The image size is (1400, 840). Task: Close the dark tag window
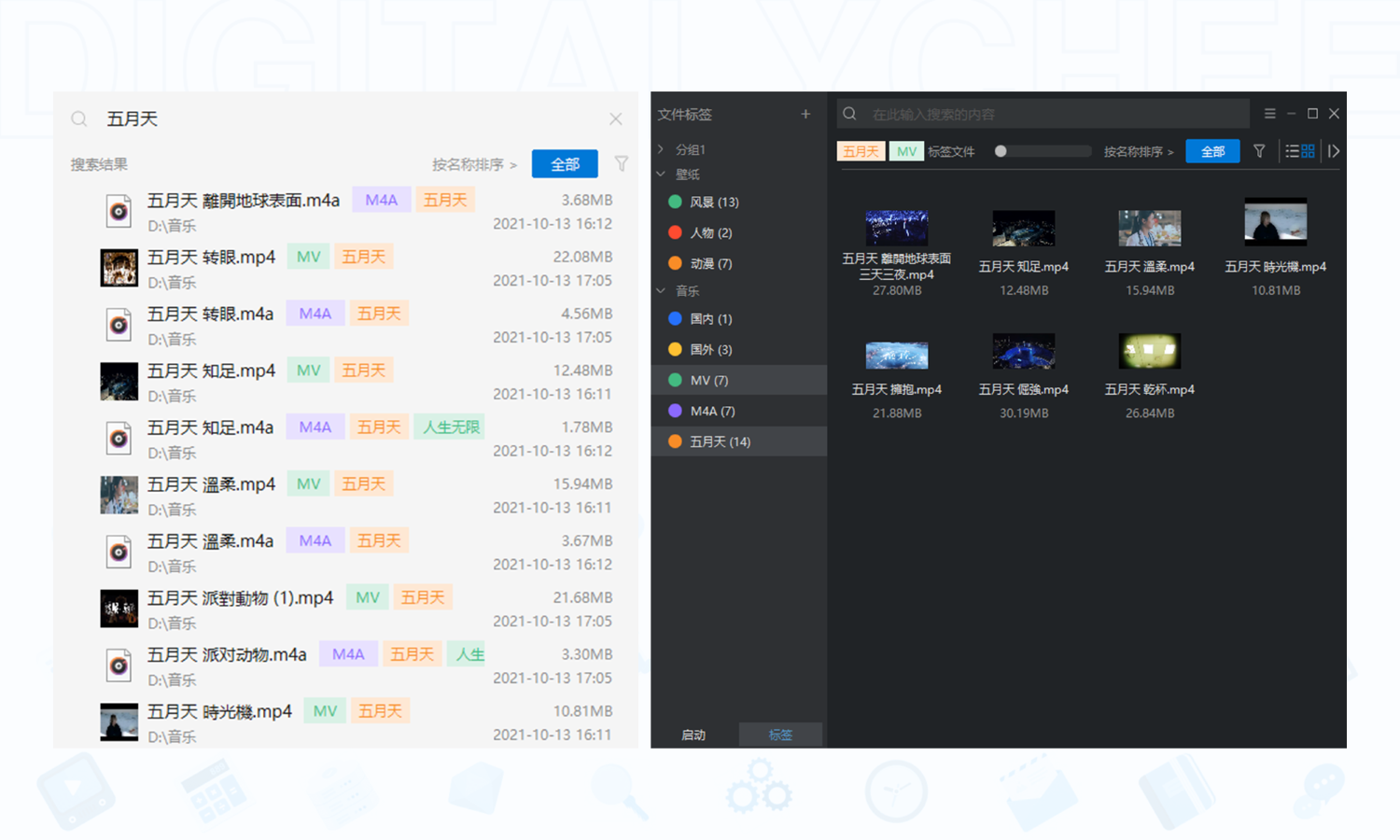click(1334, 114)
